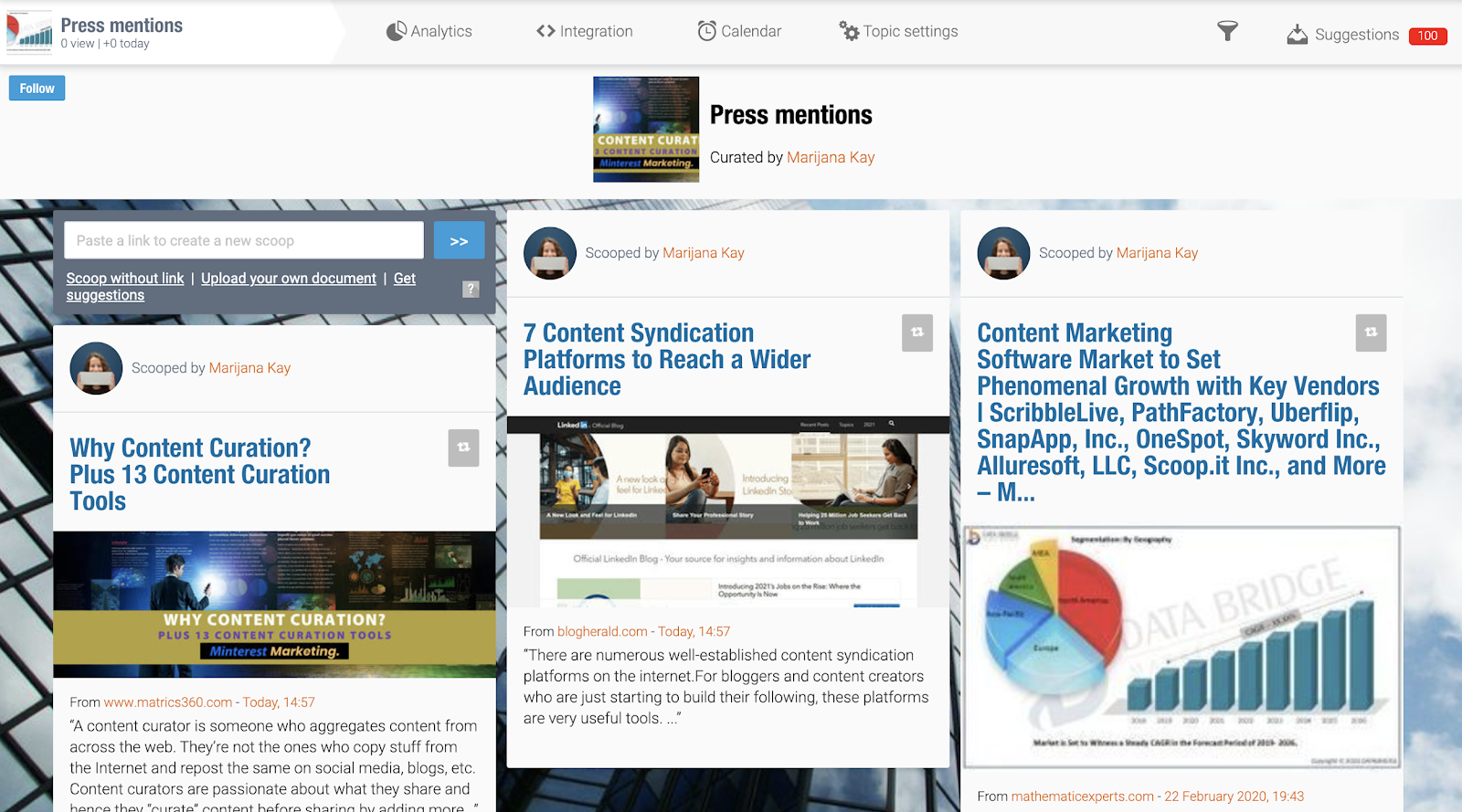This screenshot has height=812, width=1462.
Task: Click the Today, 14:57 timestamp under blogherald.com
Action: pyautogui.click(x=694, y=631)
